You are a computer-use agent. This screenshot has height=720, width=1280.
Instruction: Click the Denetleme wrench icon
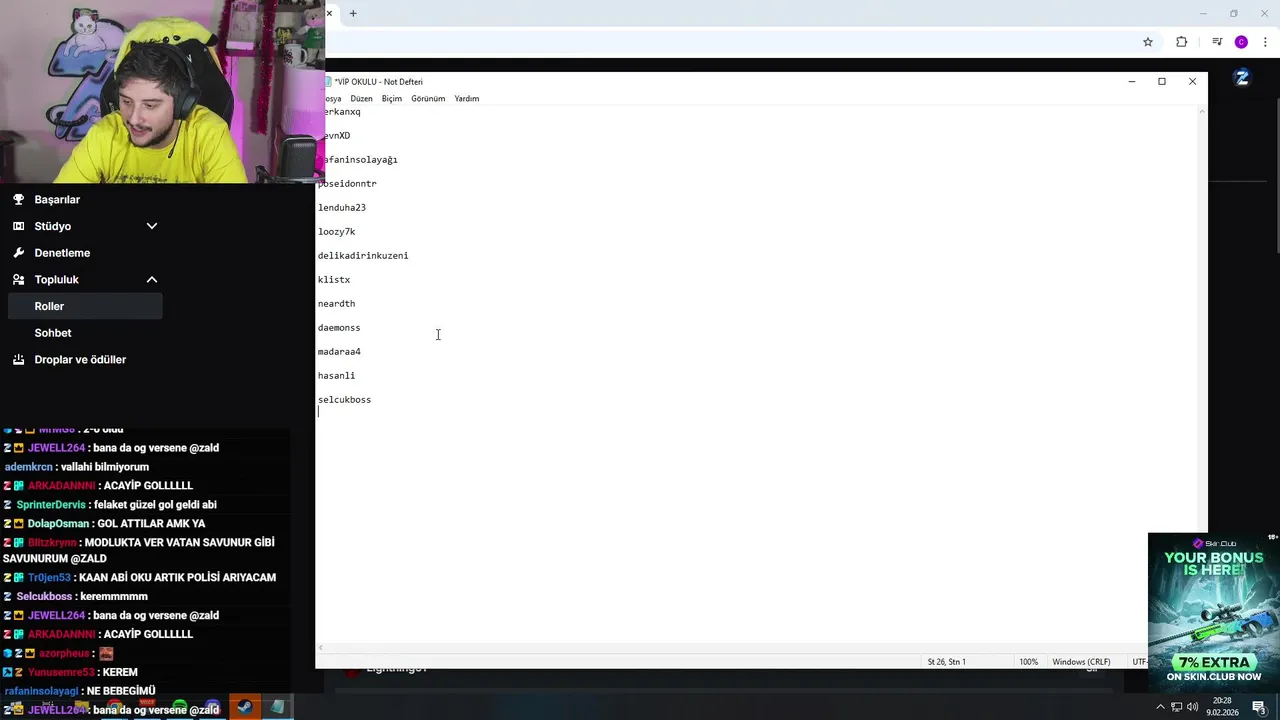pyautogui.click(x=18, y=253)
